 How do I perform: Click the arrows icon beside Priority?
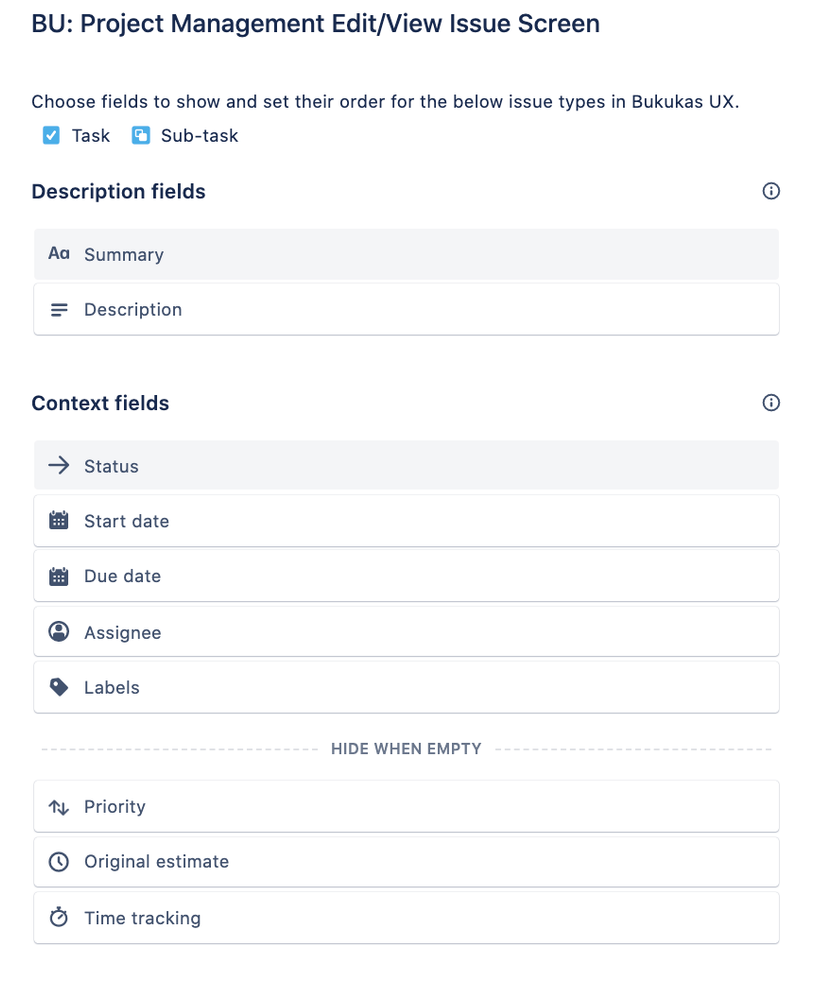click(59, 806)
